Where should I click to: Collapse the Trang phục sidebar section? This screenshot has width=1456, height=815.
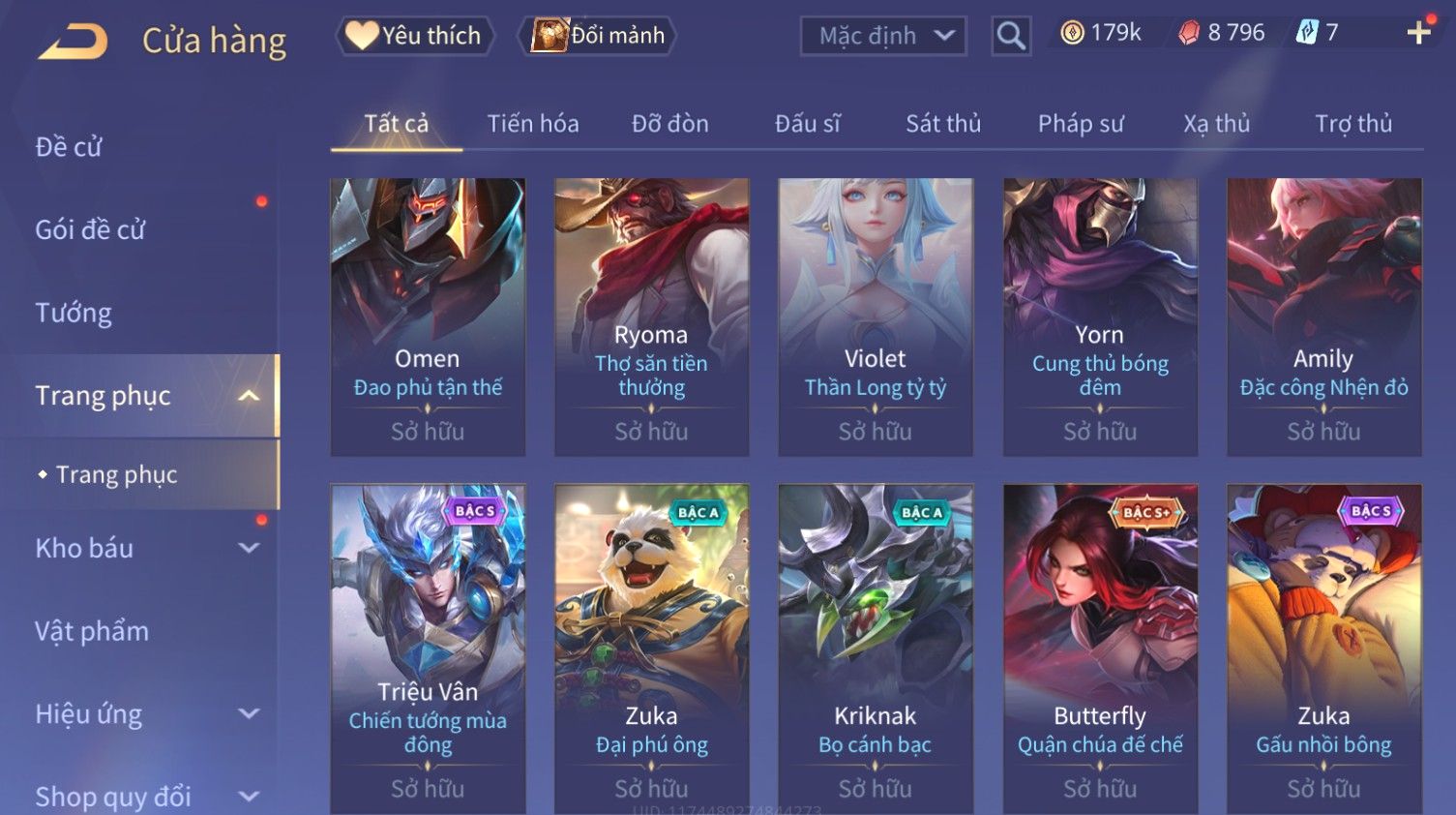point(248,396)
